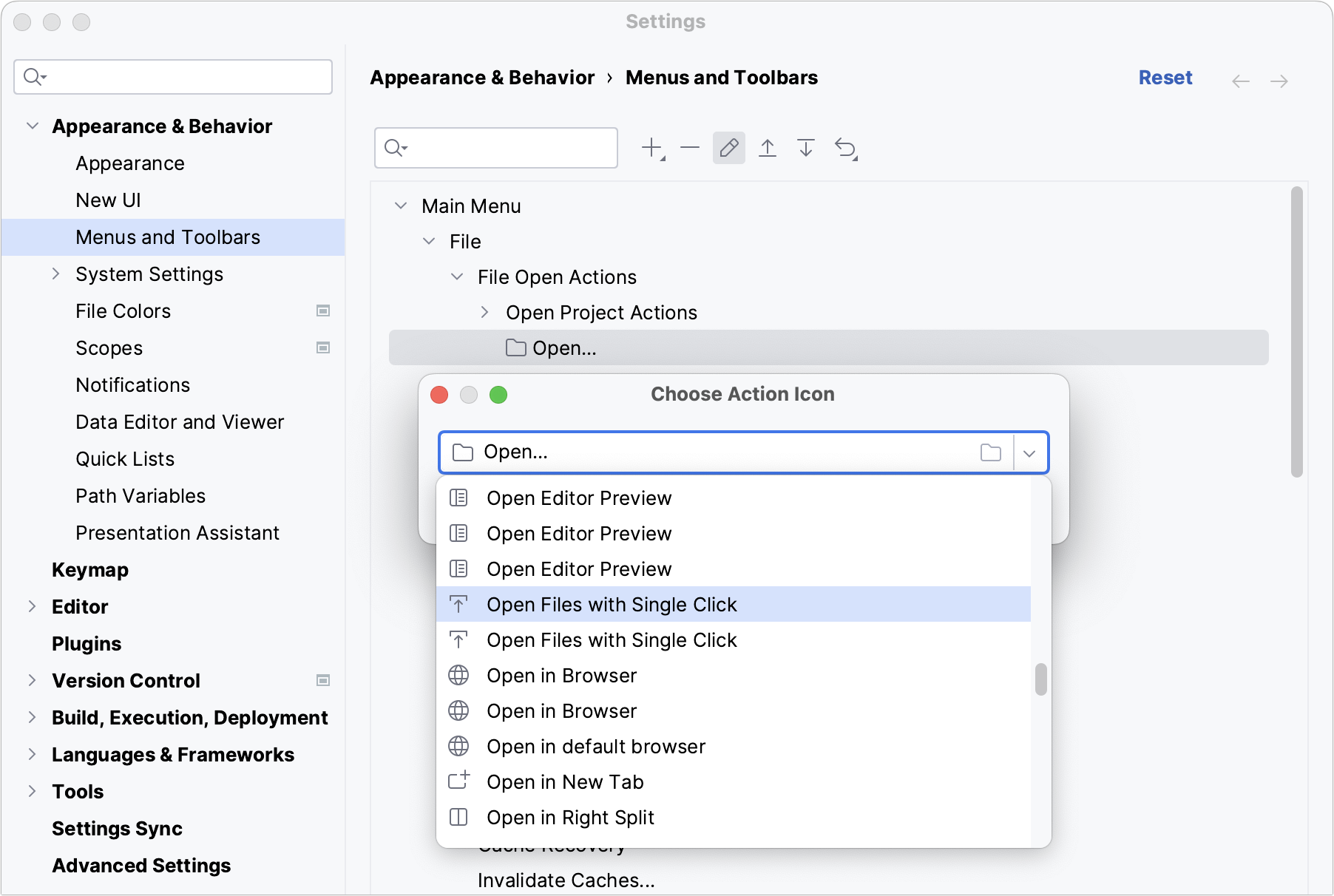Select the first Open Editor Preview item
The height and width of the screenshot is (896, 1334).
pyautogui.click(x=734, y=498)
